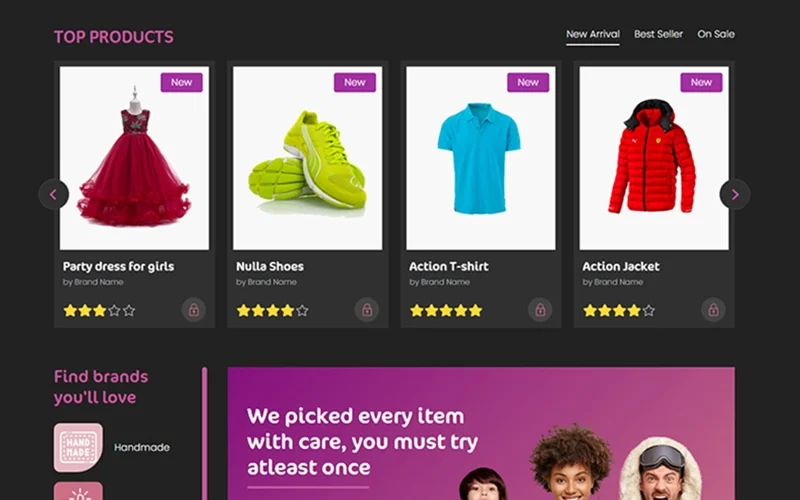Open the Nulla Shoes product title
The width and height of the screenshot is (800, 500).
point(270,266)
